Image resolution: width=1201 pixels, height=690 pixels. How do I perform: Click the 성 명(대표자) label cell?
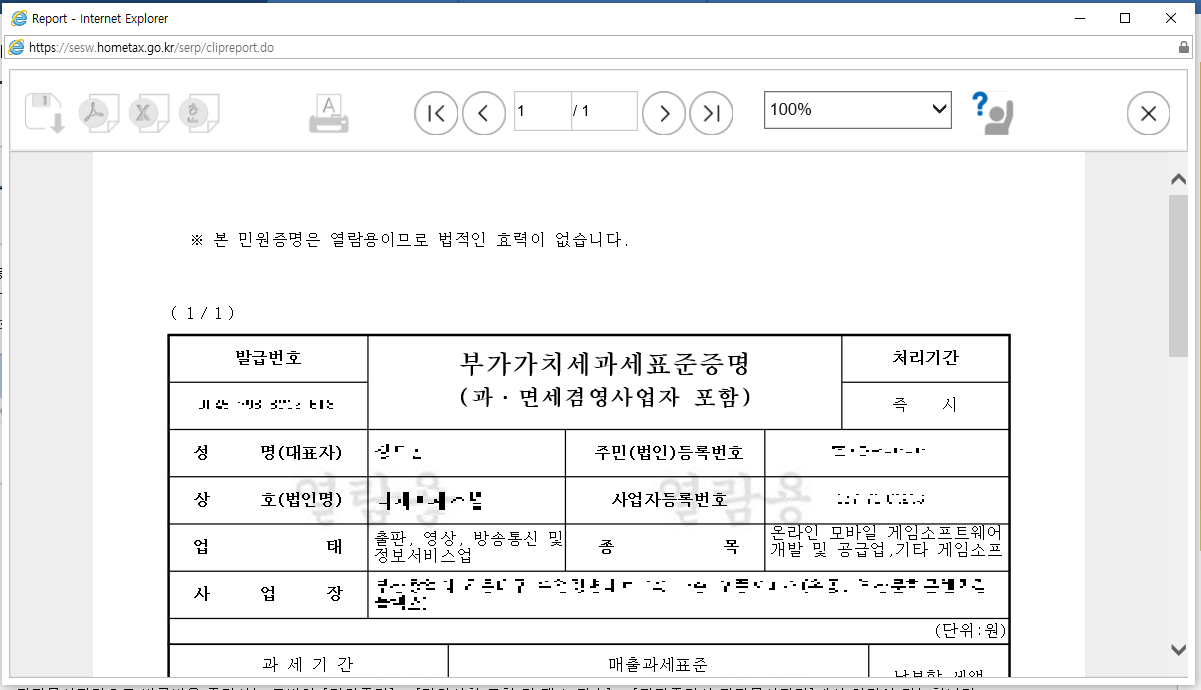(x=268, y=453)
